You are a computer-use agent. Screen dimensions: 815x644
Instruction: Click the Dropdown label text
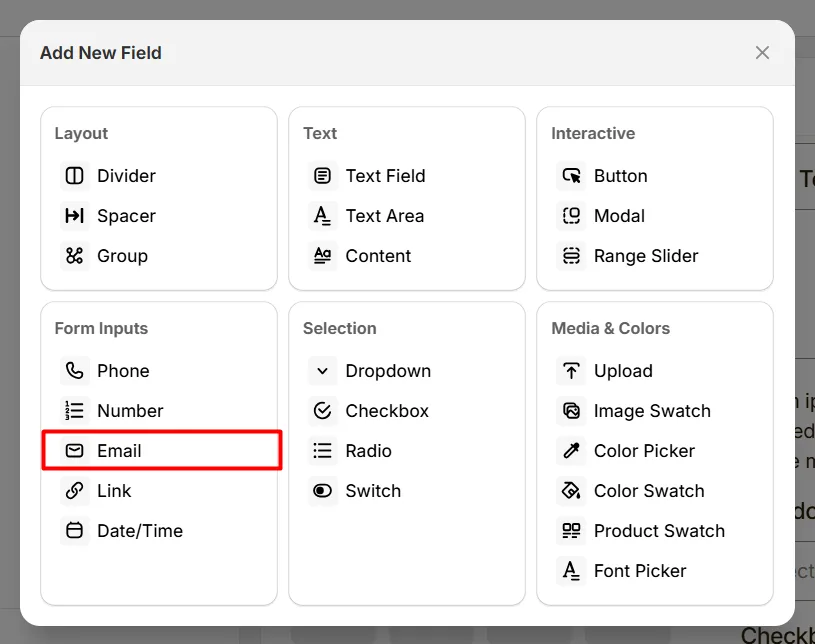[x=388, y=371]
